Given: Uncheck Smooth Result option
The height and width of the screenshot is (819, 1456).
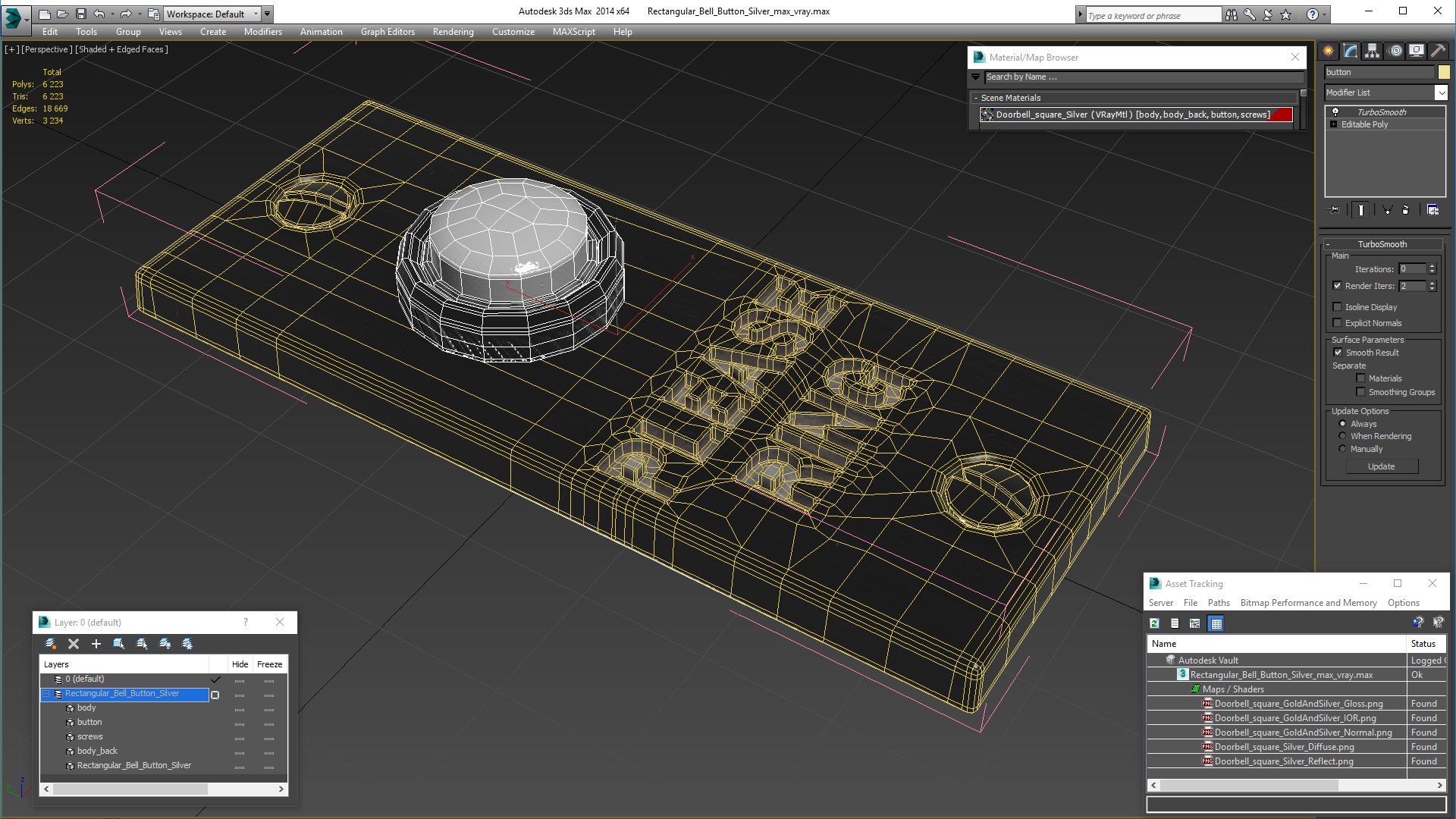Looking at the screenshot, I should click(1338, 353).
